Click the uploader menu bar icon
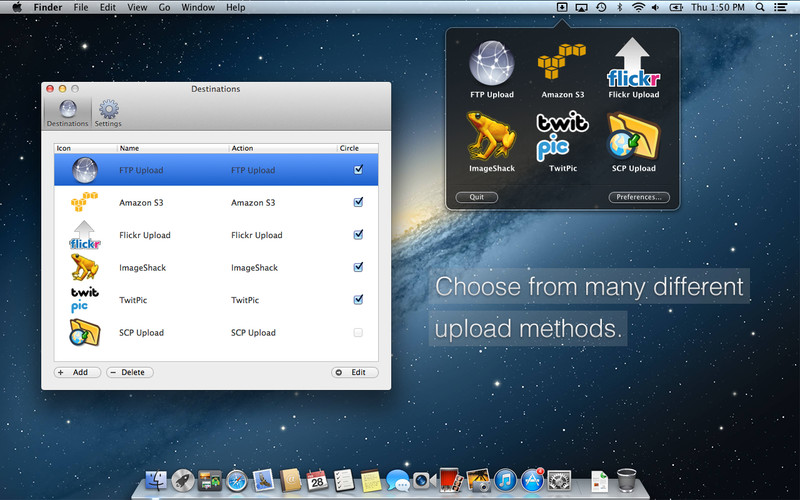The width and height of the screenshot is (800, 500). 561,7
